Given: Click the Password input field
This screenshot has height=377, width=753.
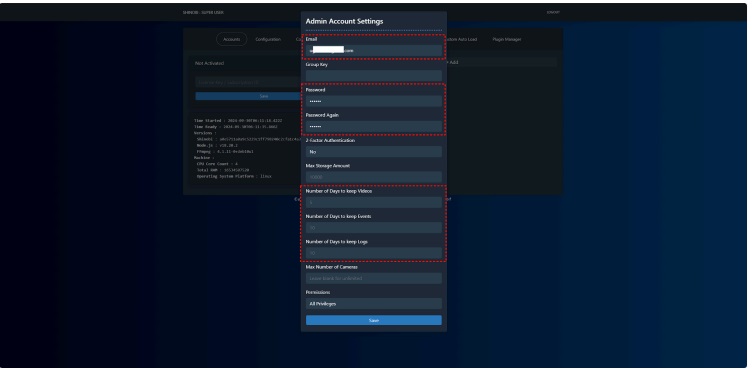Looking at the screenshot, I should [x=374, y=101].
